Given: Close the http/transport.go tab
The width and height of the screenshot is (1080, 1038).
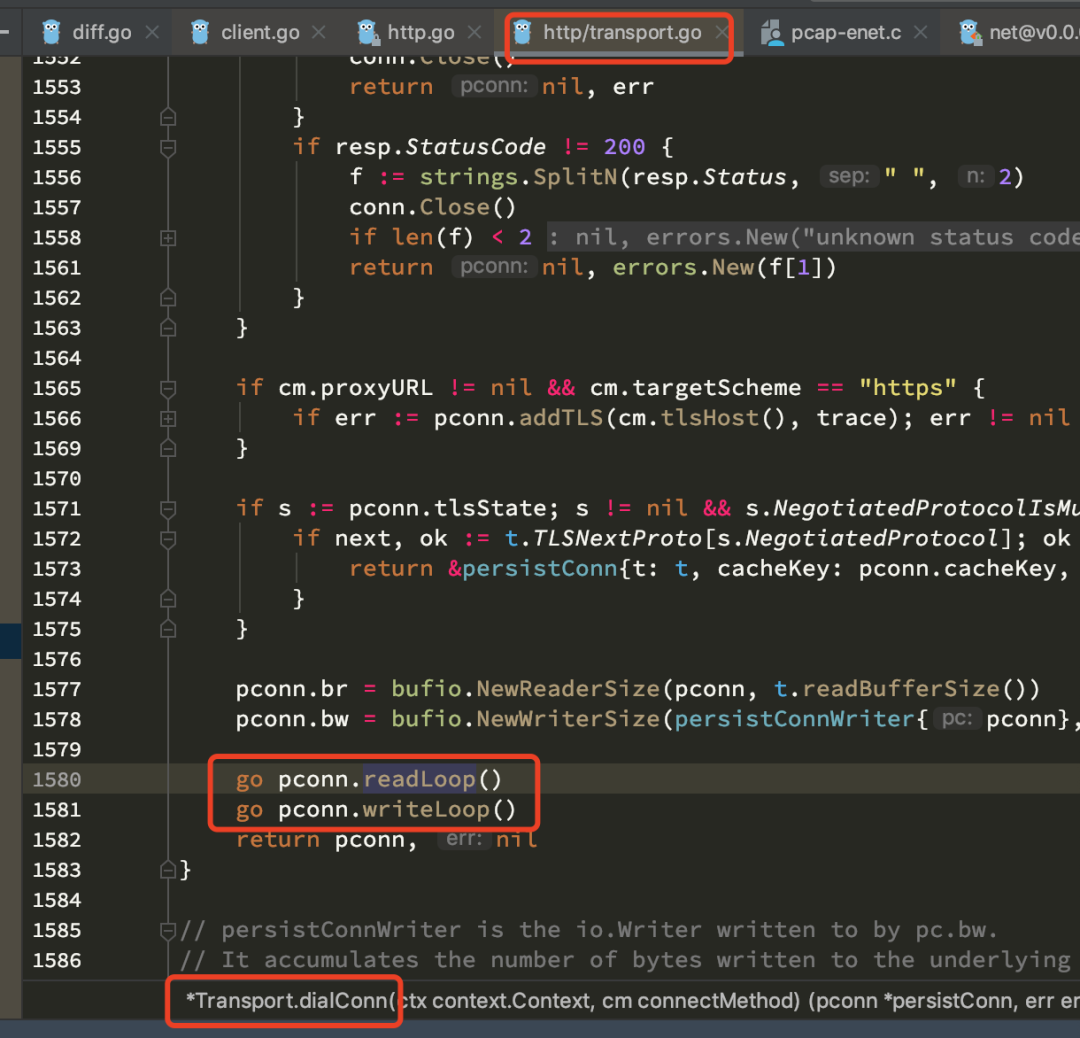Looking at the screenshot, I should (x=720, y=32).
